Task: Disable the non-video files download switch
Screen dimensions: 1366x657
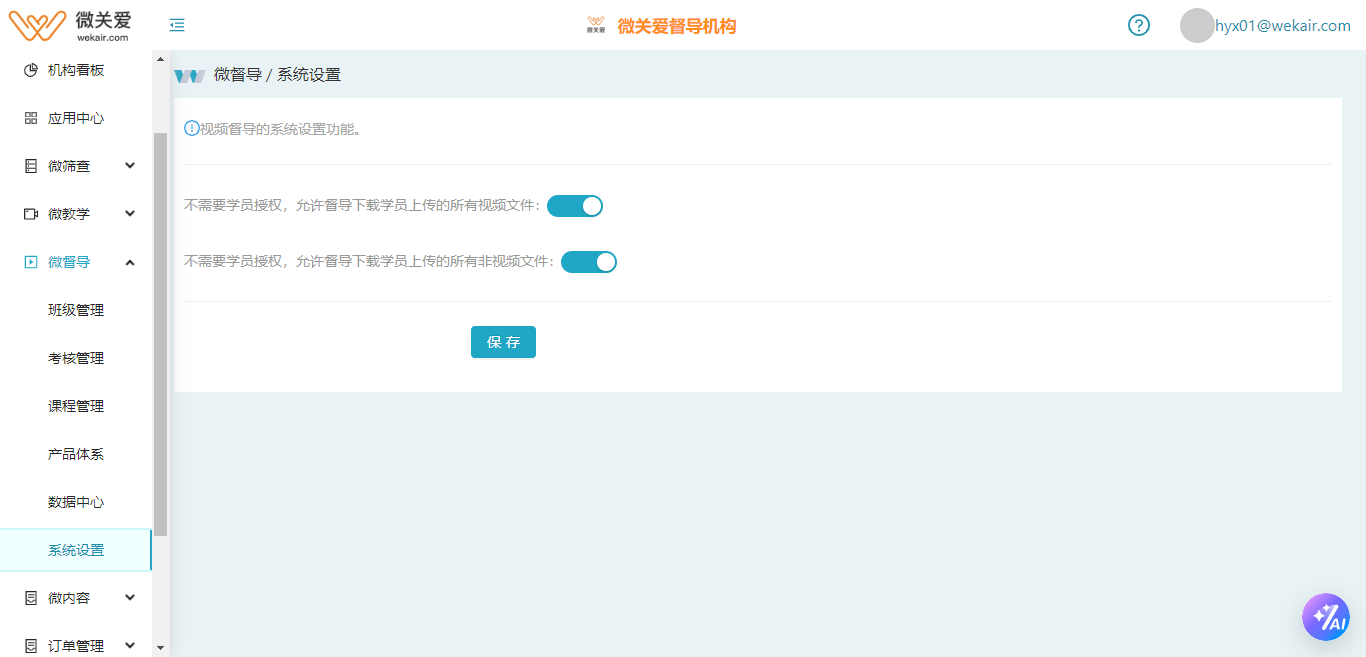Action: [x=589, y=262]
